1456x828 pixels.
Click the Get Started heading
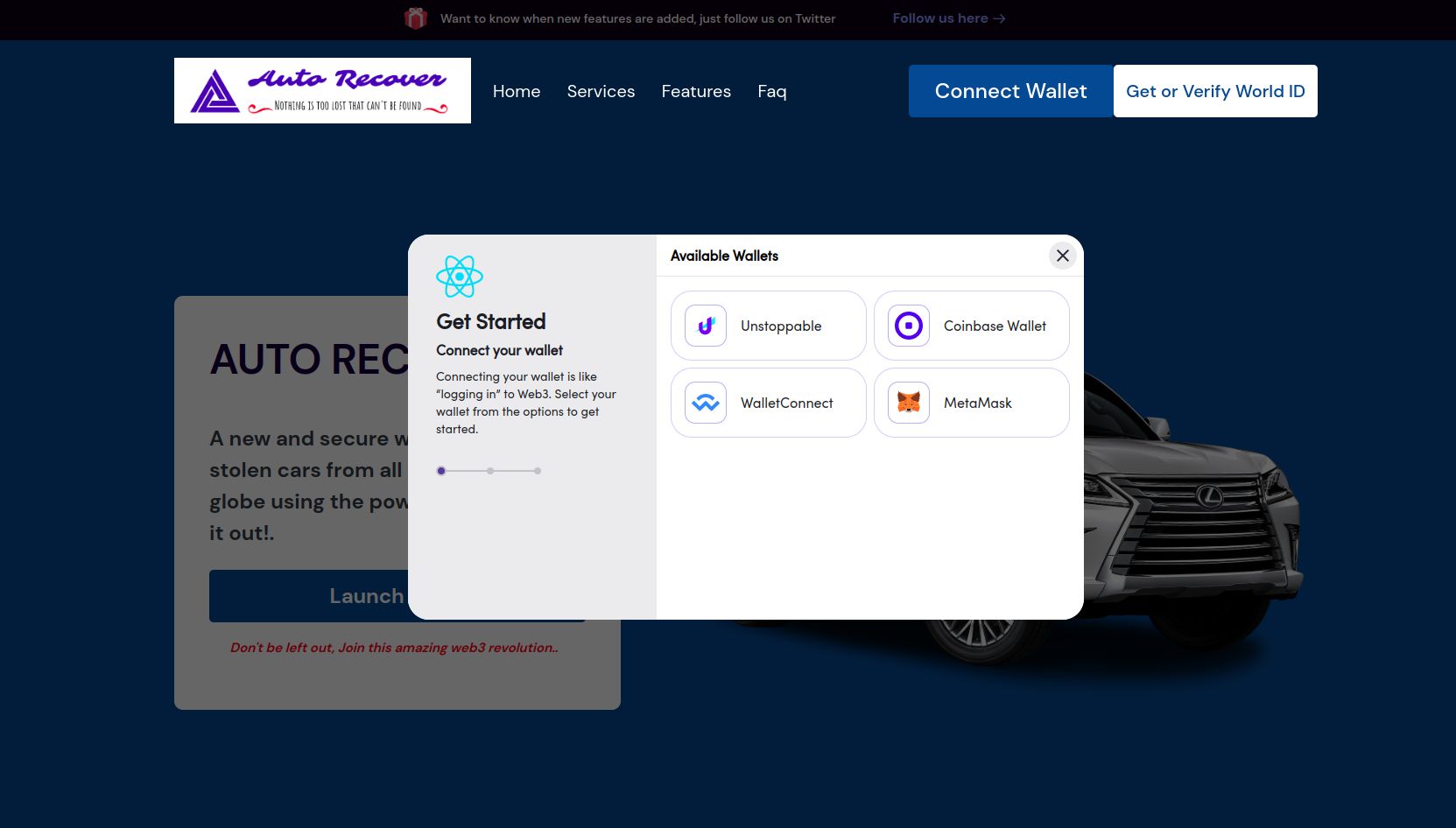click(x=491, y=322)
